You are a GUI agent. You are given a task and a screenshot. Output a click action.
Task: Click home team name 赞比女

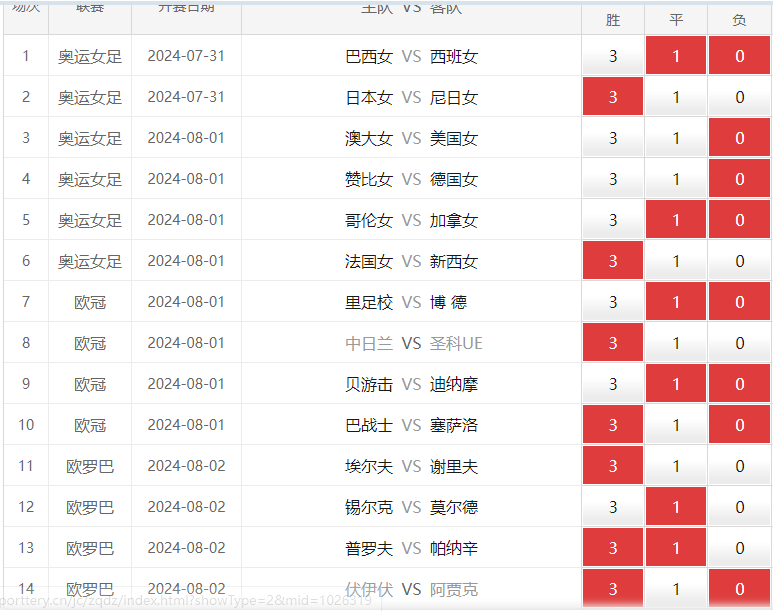click(x=369, y=180)
